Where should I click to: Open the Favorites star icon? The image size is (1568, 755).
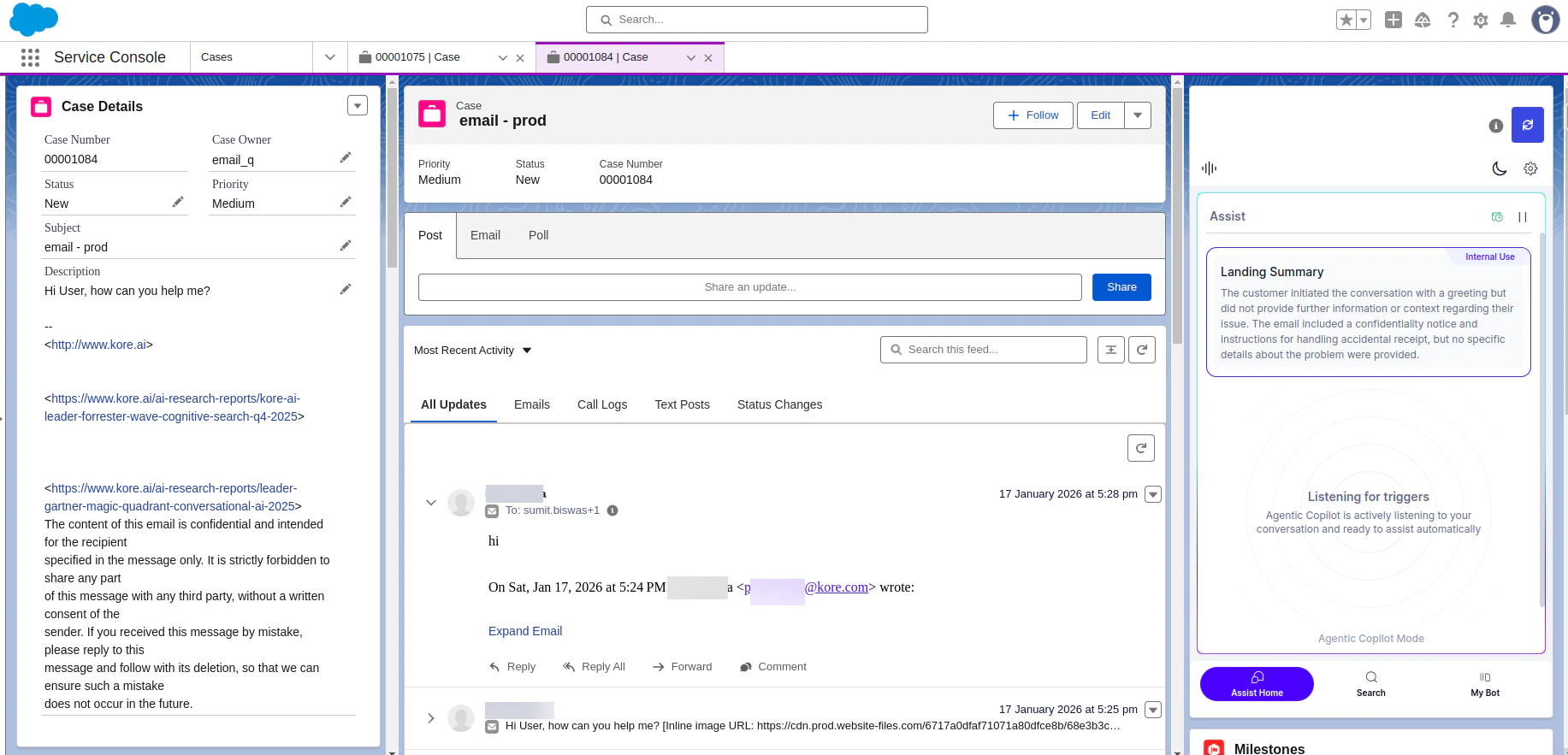(x=1346, y=20)
